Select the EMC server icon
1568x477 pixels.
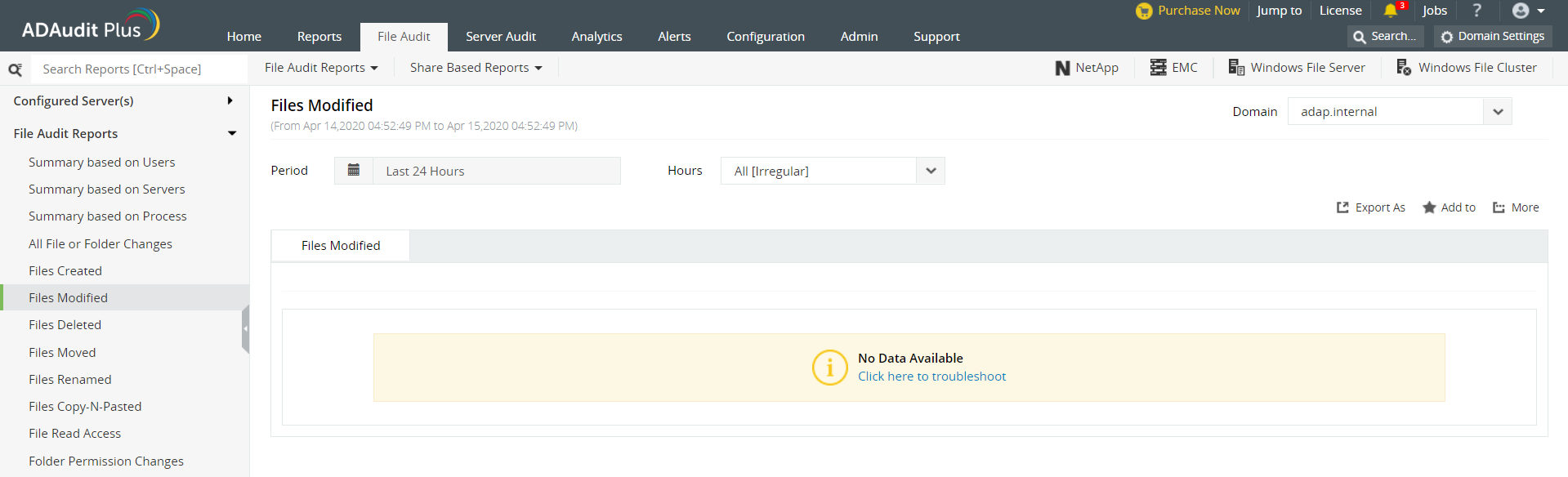(1158, 68)
